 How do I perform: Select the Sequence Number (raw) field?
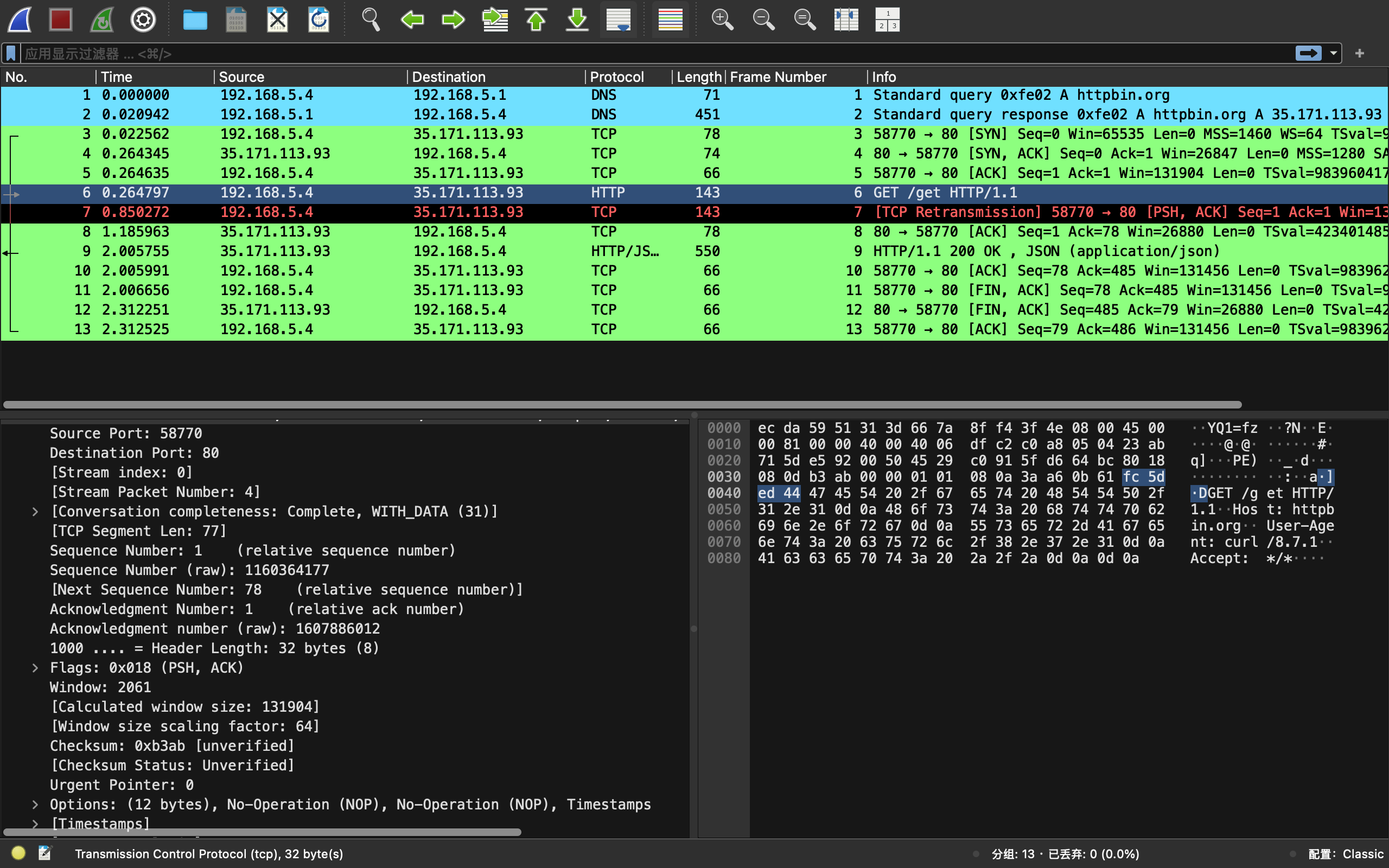point(189,570)
